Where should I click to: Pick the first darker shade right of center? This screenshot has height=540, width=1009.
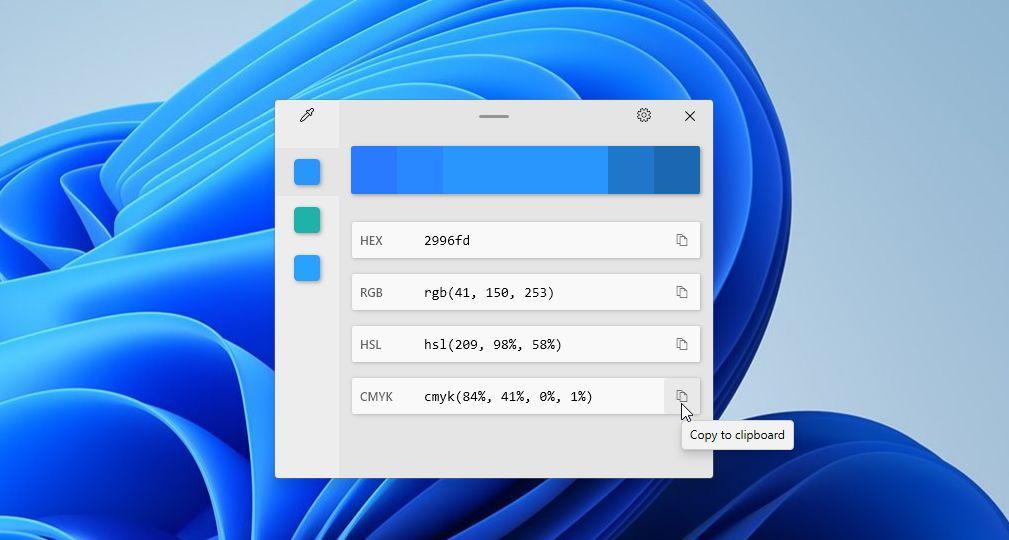coord(631,170)
